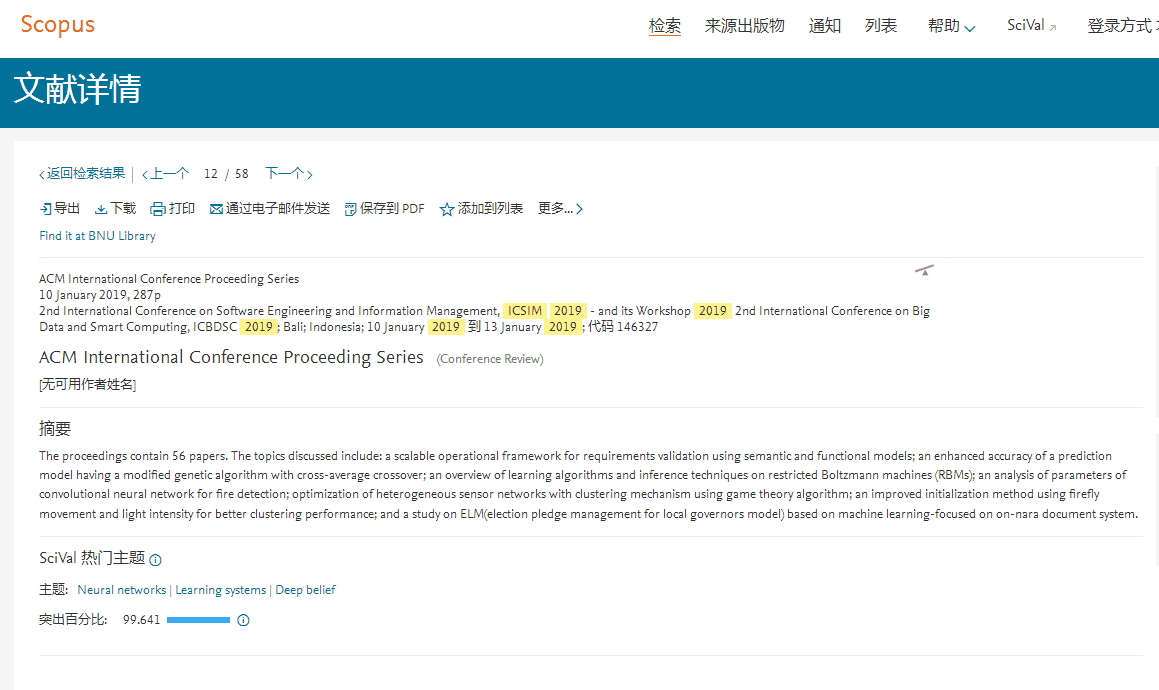Click the date line 10 January 2019, 287p
The height and width of the screenshot is (690, 1159).
[x=100, y=294]
